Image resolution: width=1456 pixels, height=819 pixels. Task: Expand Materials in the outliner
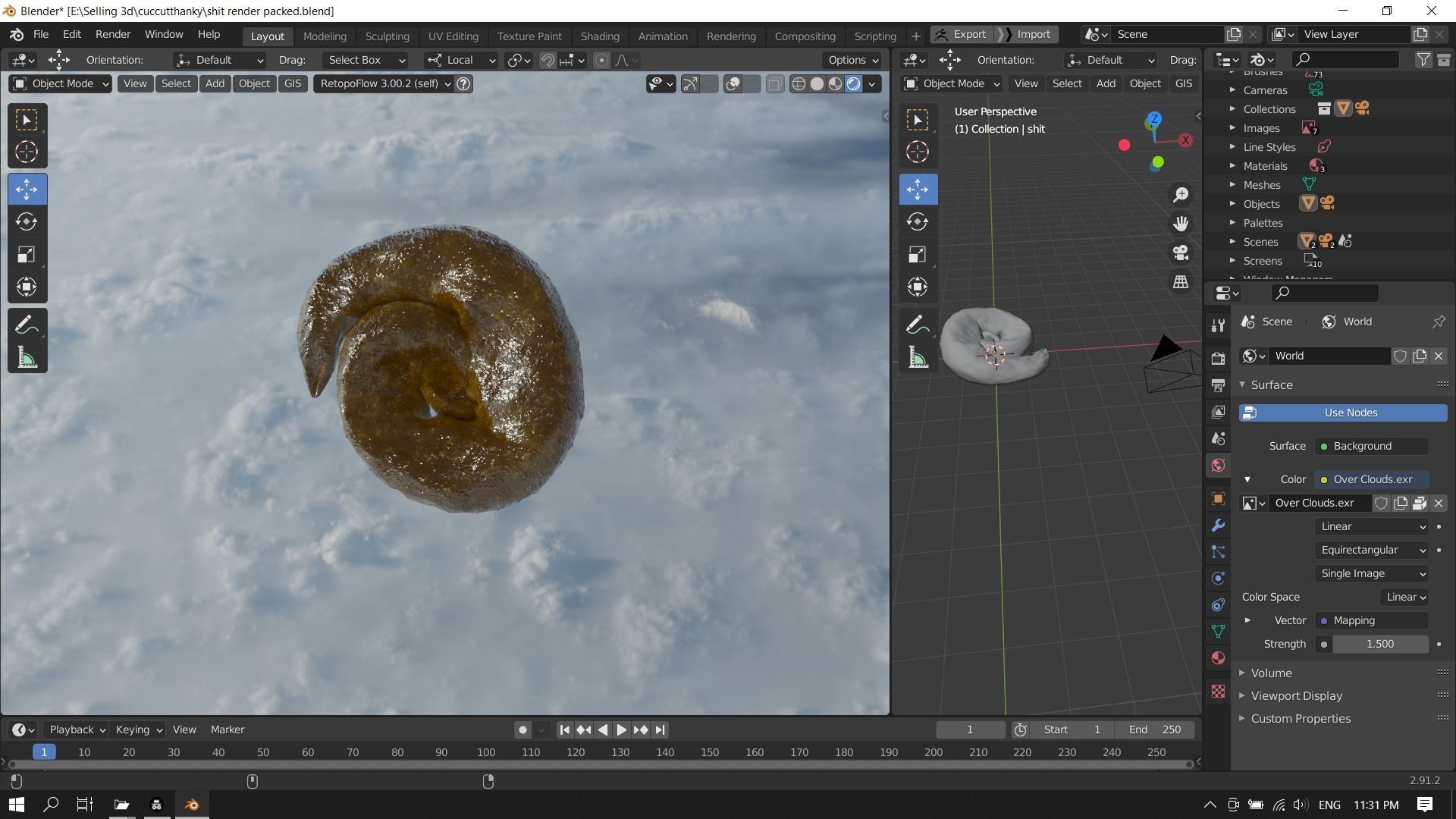click(1232, 166)
